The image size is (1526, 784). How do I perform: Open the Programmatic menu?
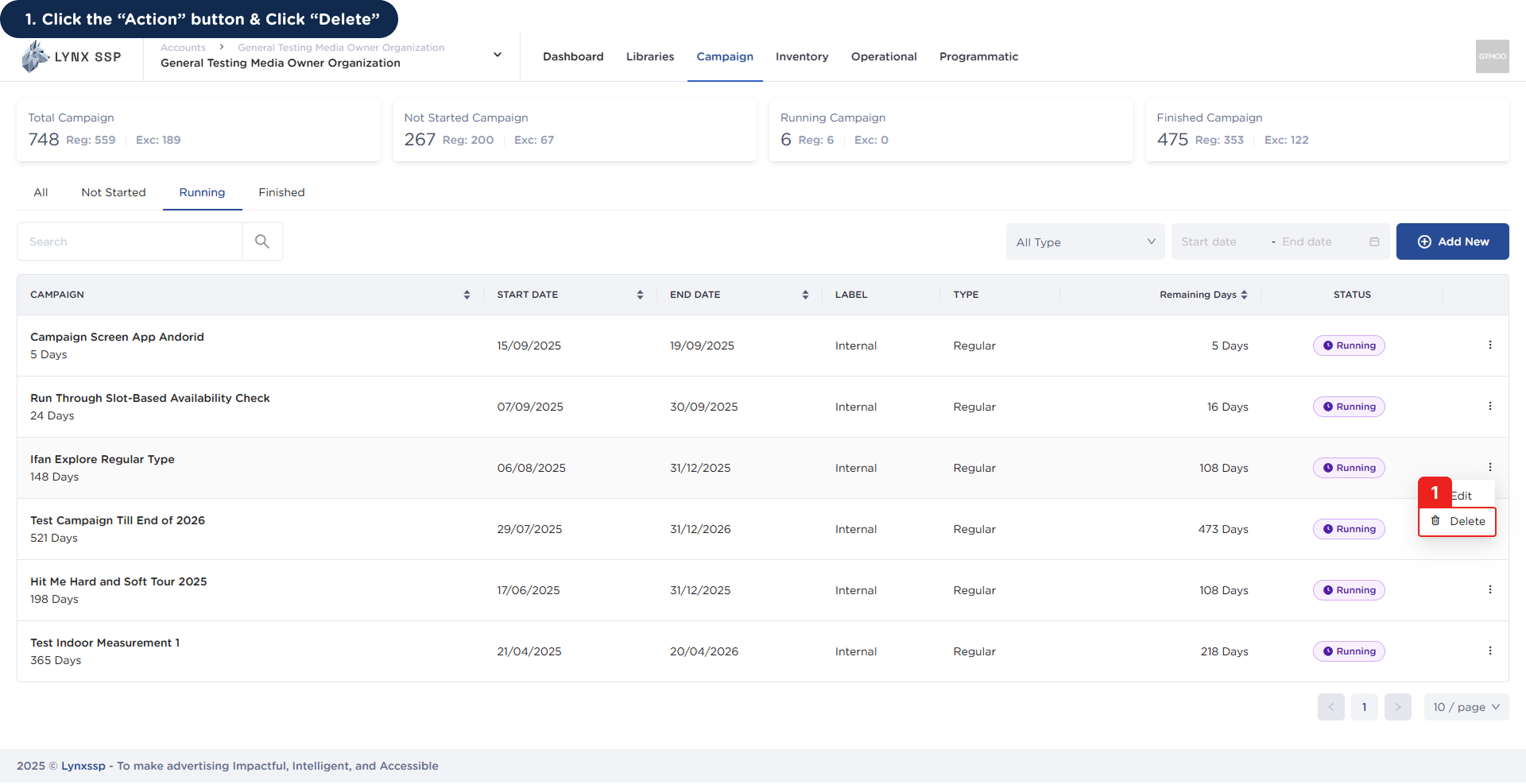978,56
